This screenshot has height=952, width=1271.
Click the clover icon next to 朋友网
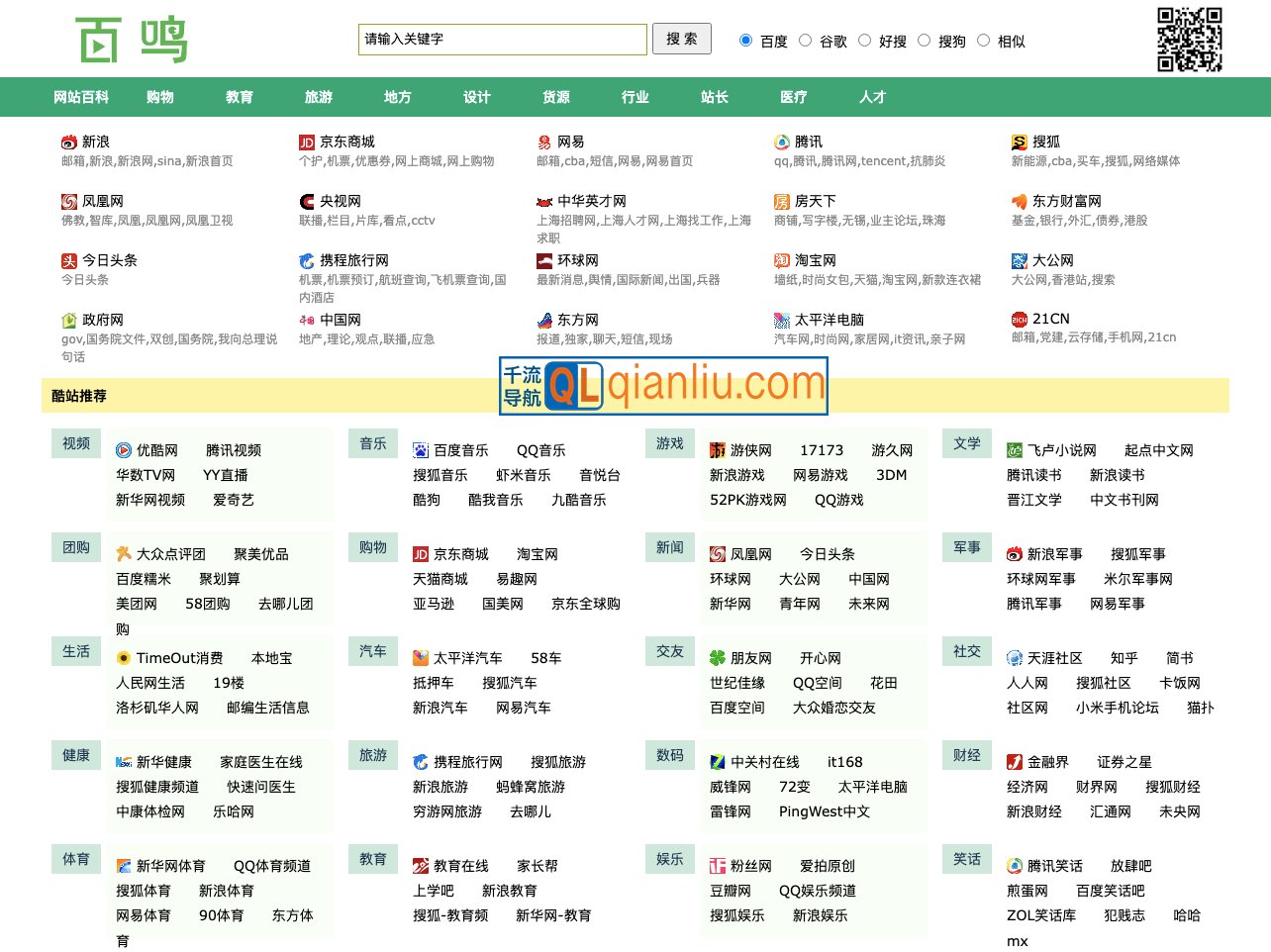pos(717,657)
